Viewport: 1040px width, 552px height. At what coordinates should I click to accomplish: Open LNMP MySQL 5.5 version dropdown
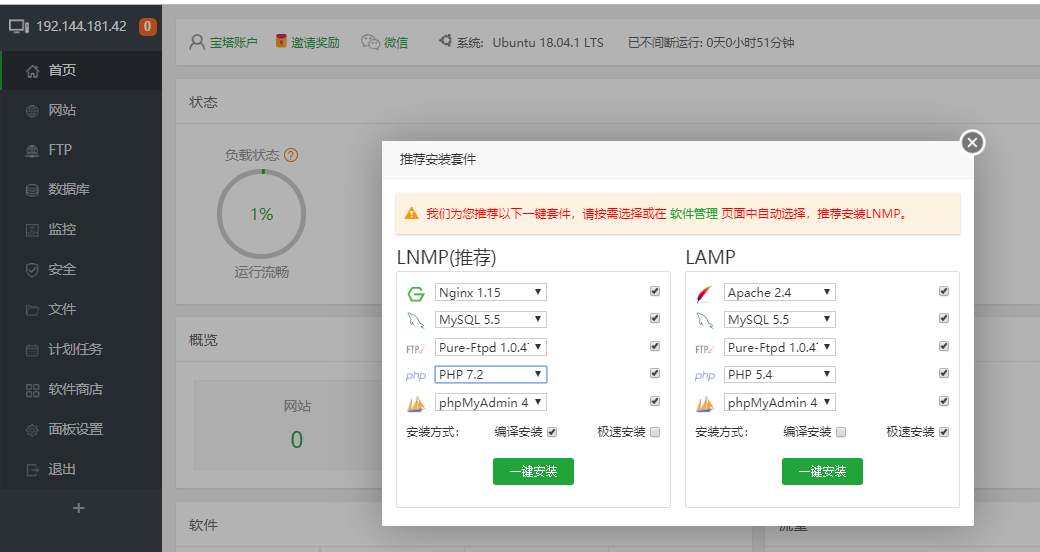(x=491, y=320)
